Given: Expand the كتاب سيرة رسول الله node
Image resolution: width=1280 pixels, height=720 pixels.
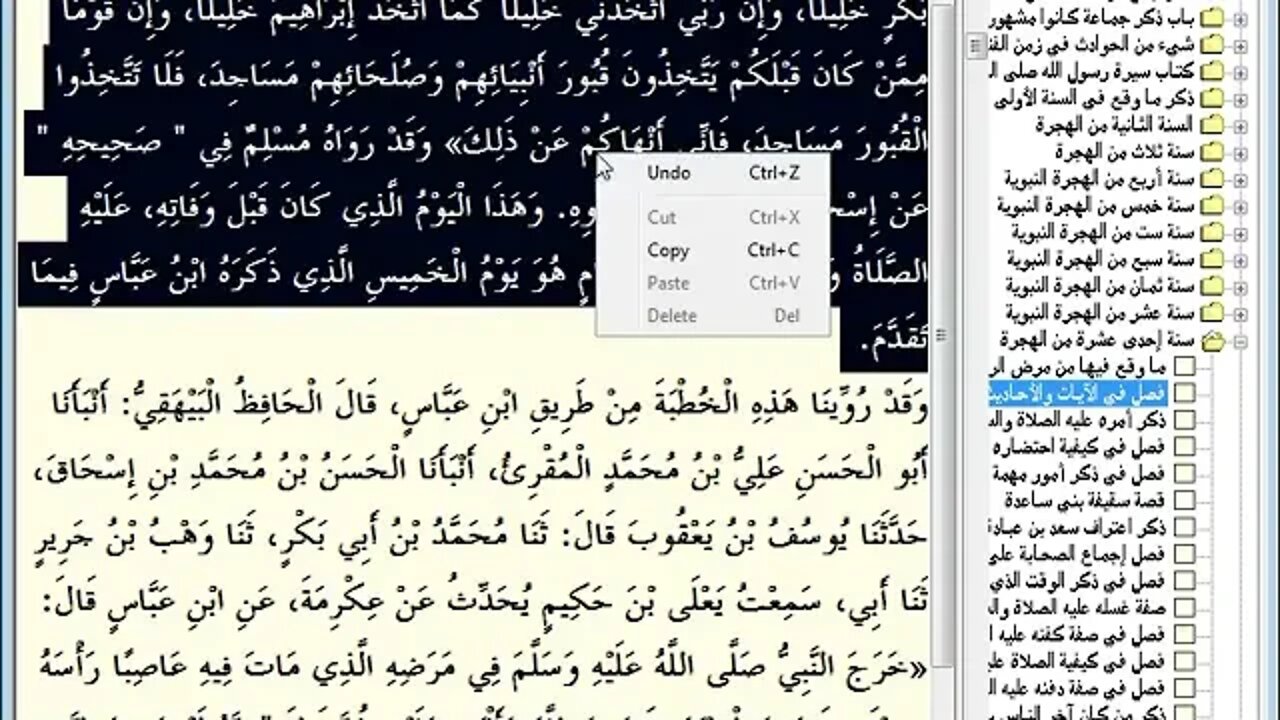Looking at the screenshot, I should coord(1241,72).
